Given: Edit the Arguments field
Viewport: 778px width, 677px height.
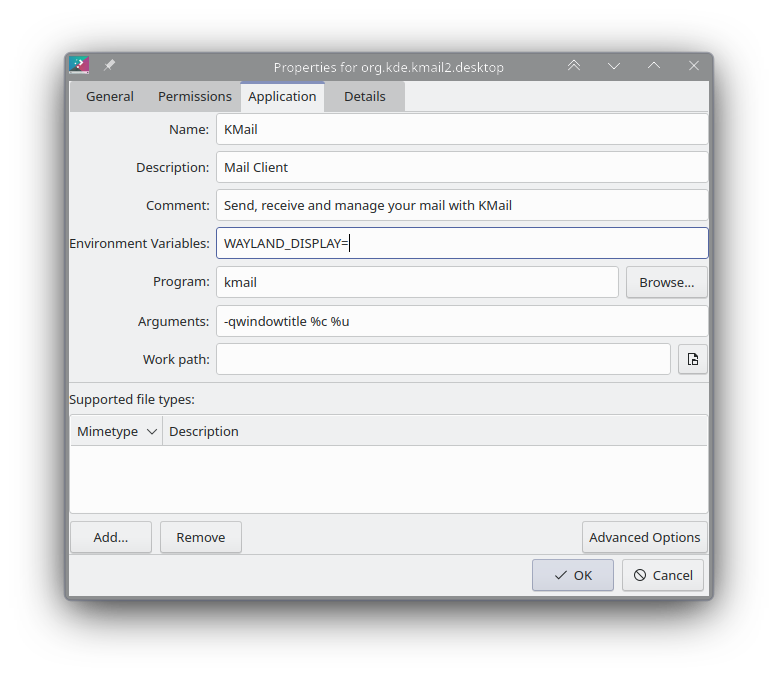Looking at the screenshot, I should click(462, 321).
